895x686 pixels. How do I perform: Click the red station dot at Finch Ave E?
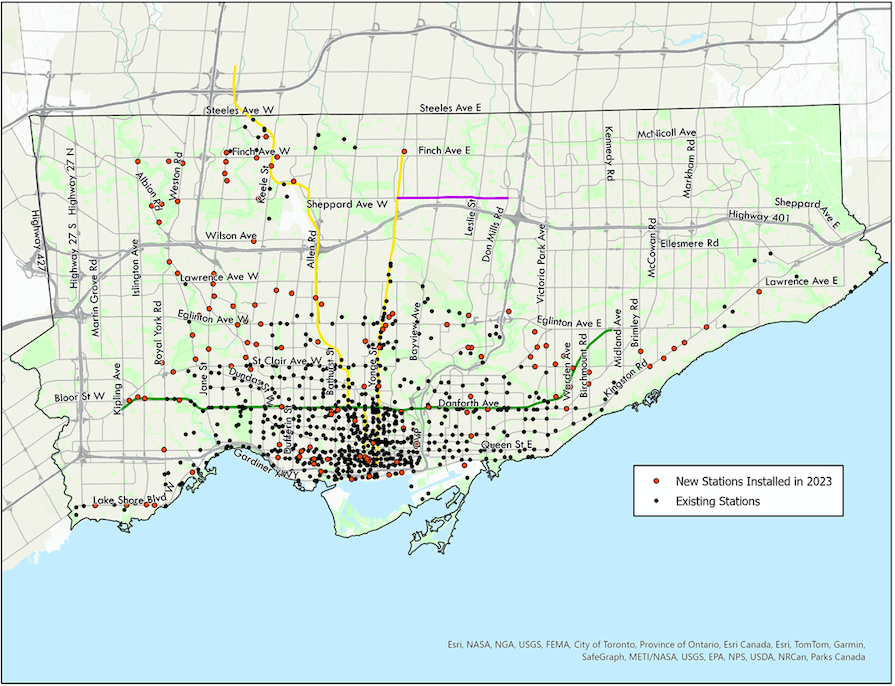pyautogui.click(x=404, y=152)
